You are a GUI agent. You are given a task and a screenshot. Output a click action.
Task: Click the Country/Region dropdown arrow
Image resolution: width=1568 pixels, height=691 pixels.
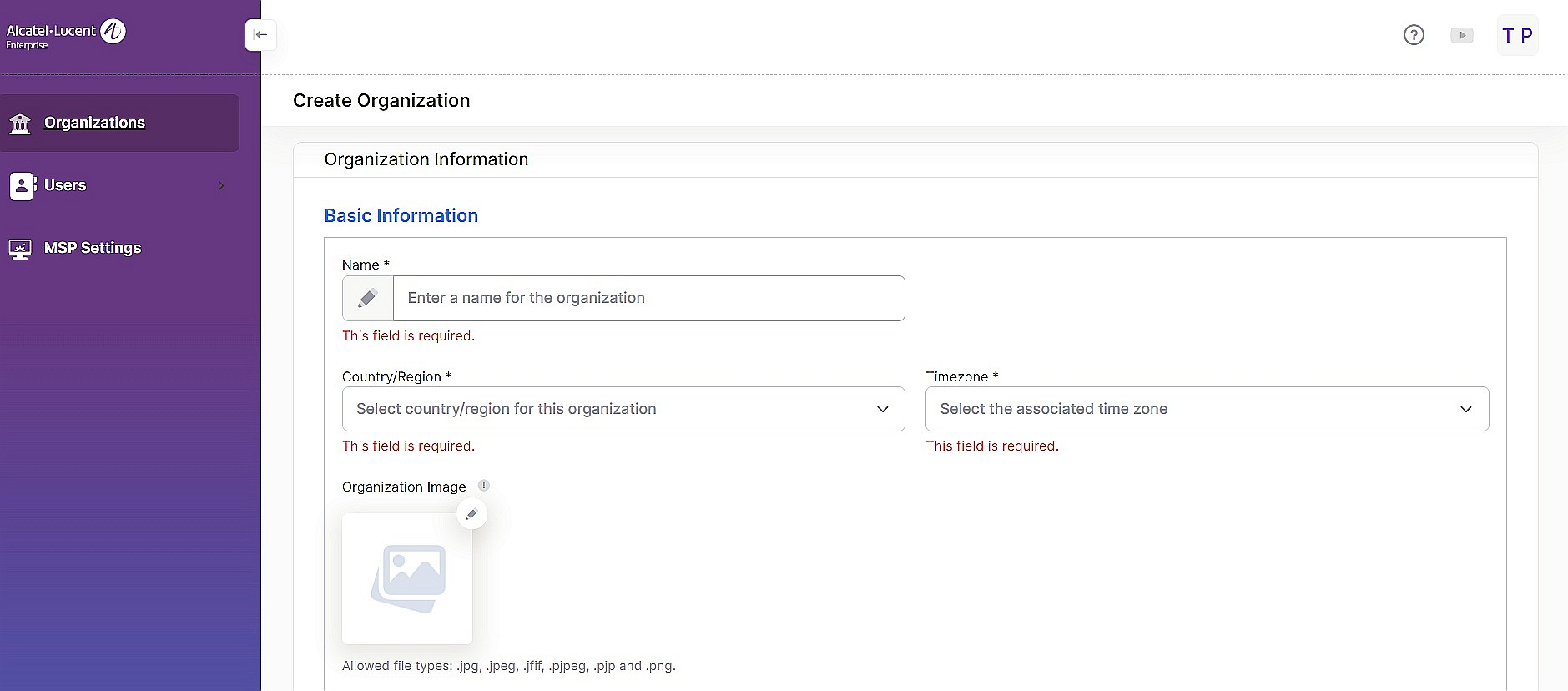tap(882, 409)
